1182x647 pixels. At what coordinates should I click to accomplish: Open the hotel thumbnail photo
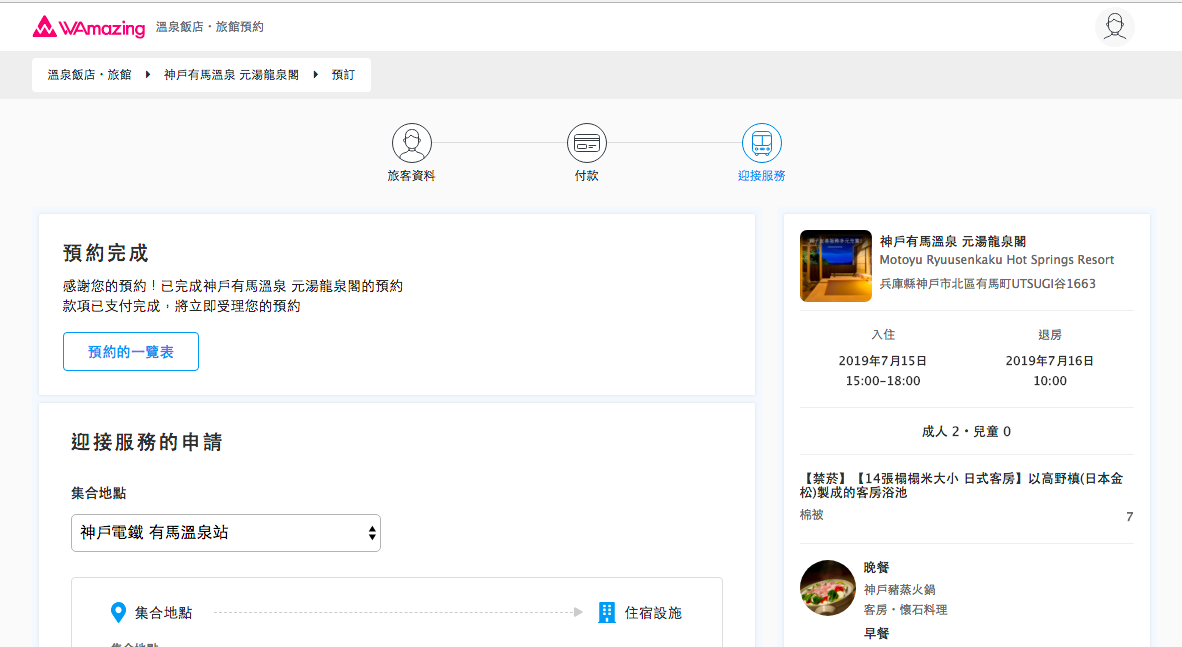836,265
